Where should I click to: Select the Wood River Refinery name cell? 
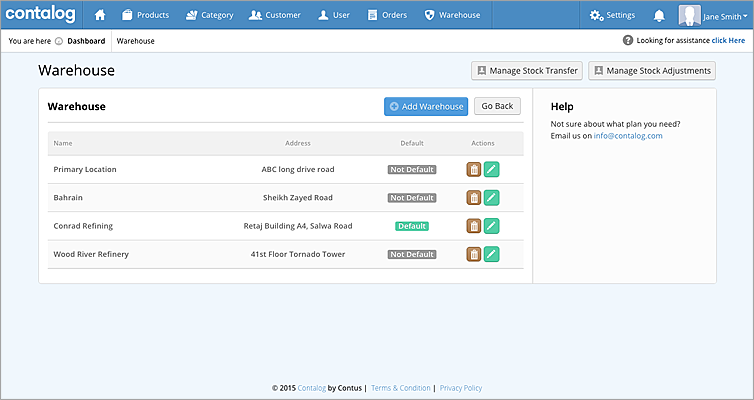(91, 254)
